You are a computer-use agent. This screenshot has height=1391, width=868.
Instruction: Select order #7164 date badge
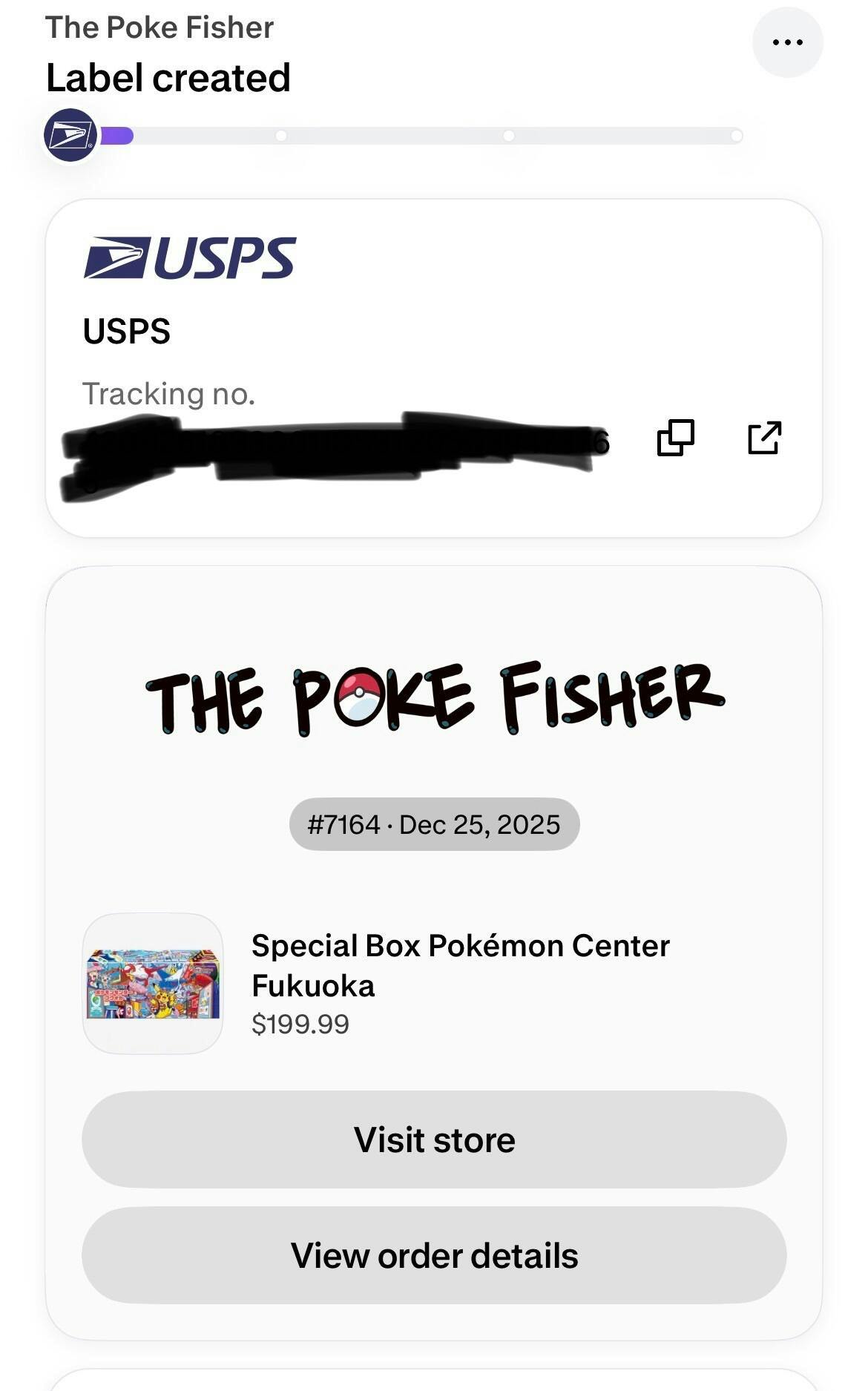pyautogui.click(x=434, y=824)
